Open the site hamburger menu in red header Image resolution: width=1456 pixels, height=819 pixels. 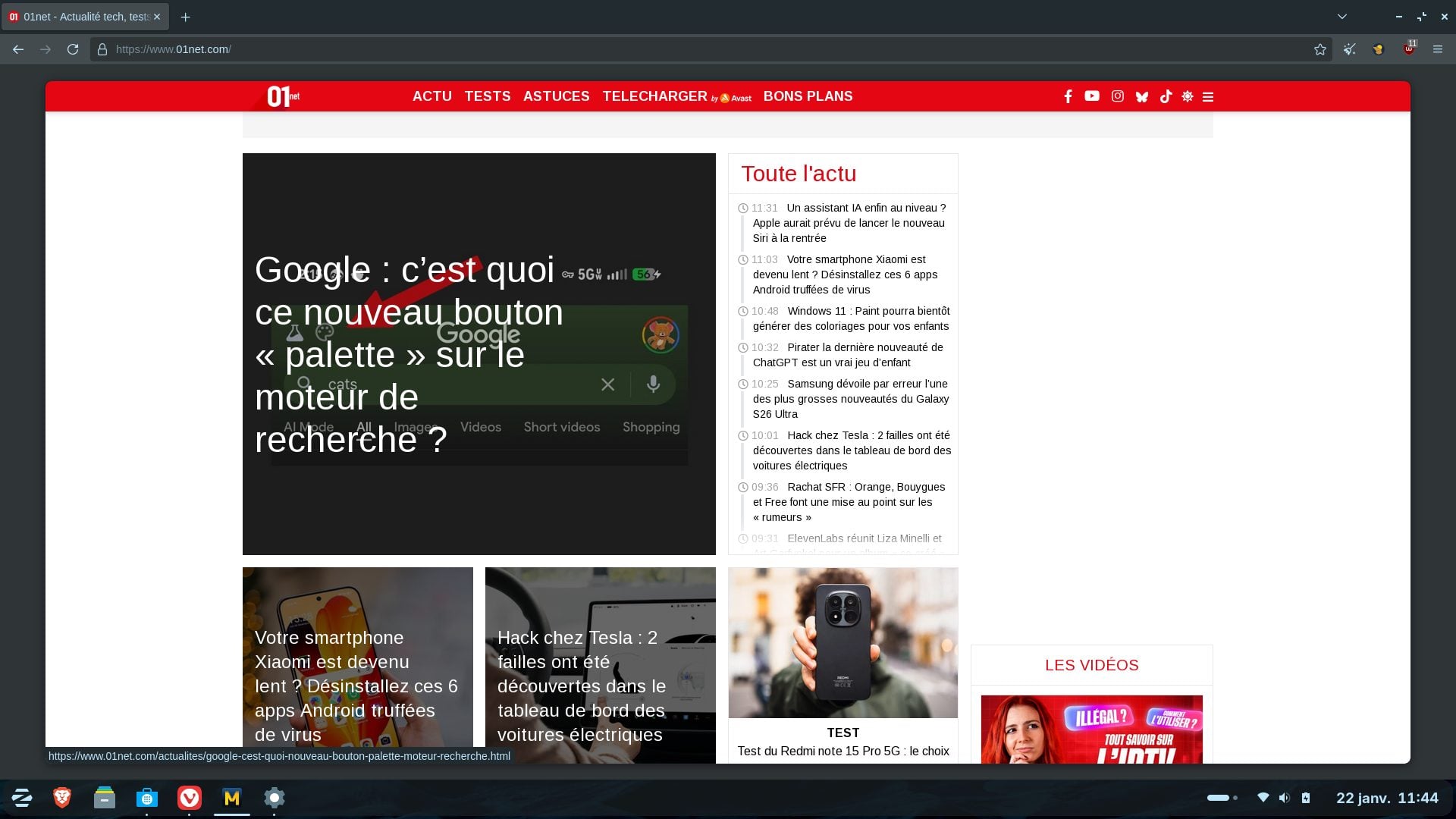click(x=1208, y=96)
